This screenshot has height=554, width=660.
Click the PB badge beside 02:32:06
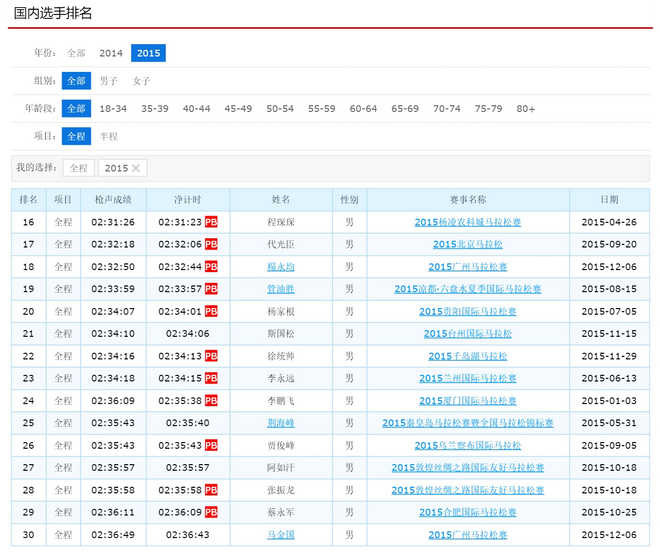click(211, 244)
